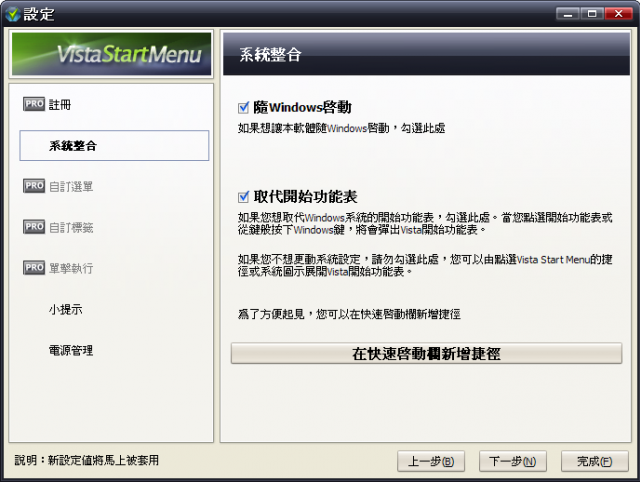640x482 pixels.
Task: Click the PRO badge beside 自訂選單
Action: 34,186
